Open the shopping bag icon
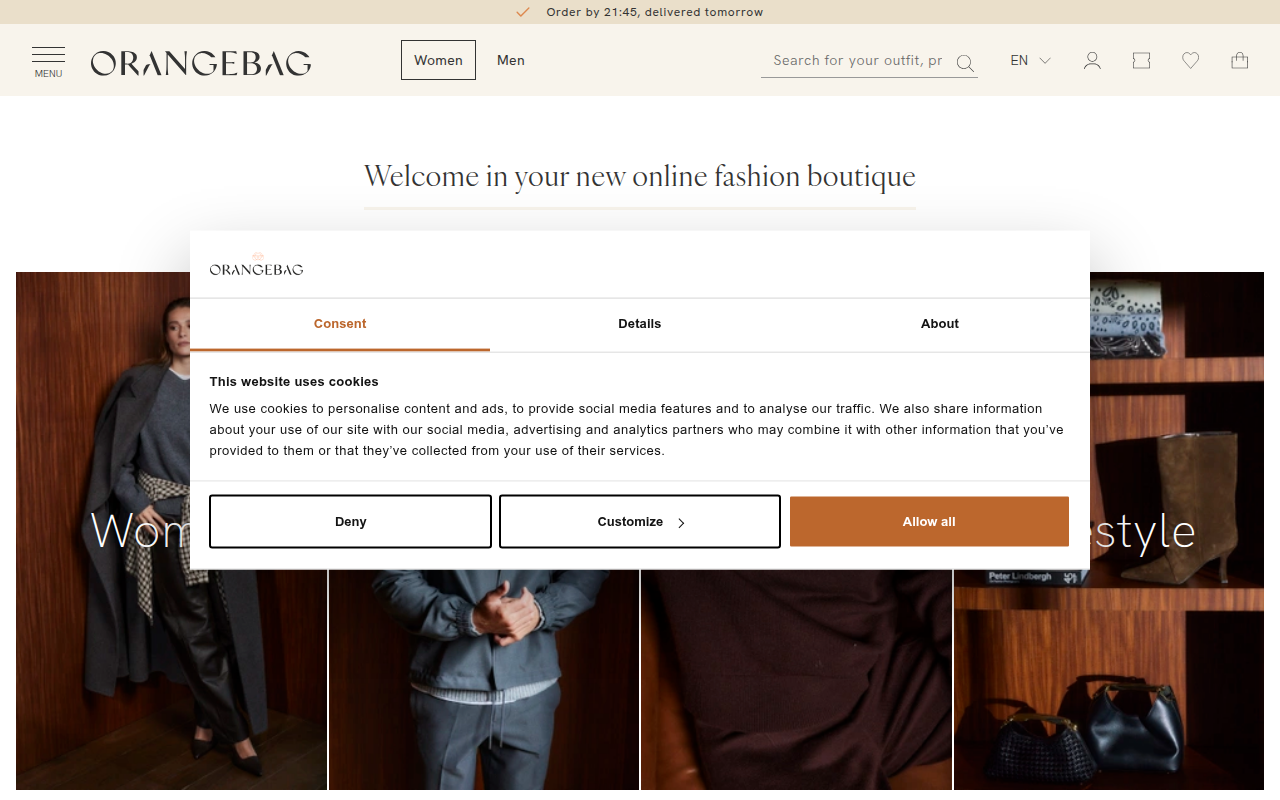 coord(1240,61)
